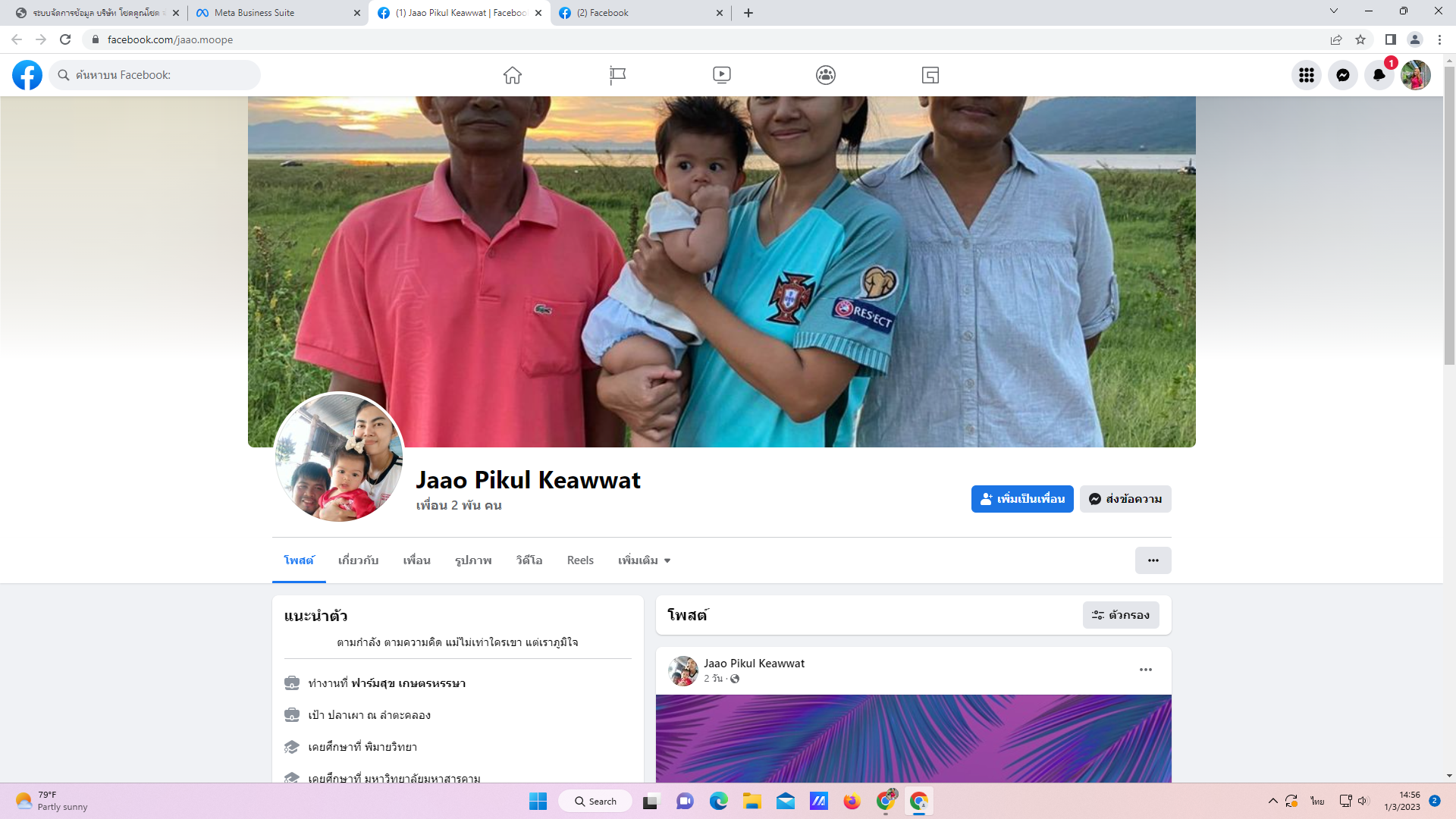
Task: Expand the เพิ่มเติม dropdown tab
Action: tap(644, 560)
